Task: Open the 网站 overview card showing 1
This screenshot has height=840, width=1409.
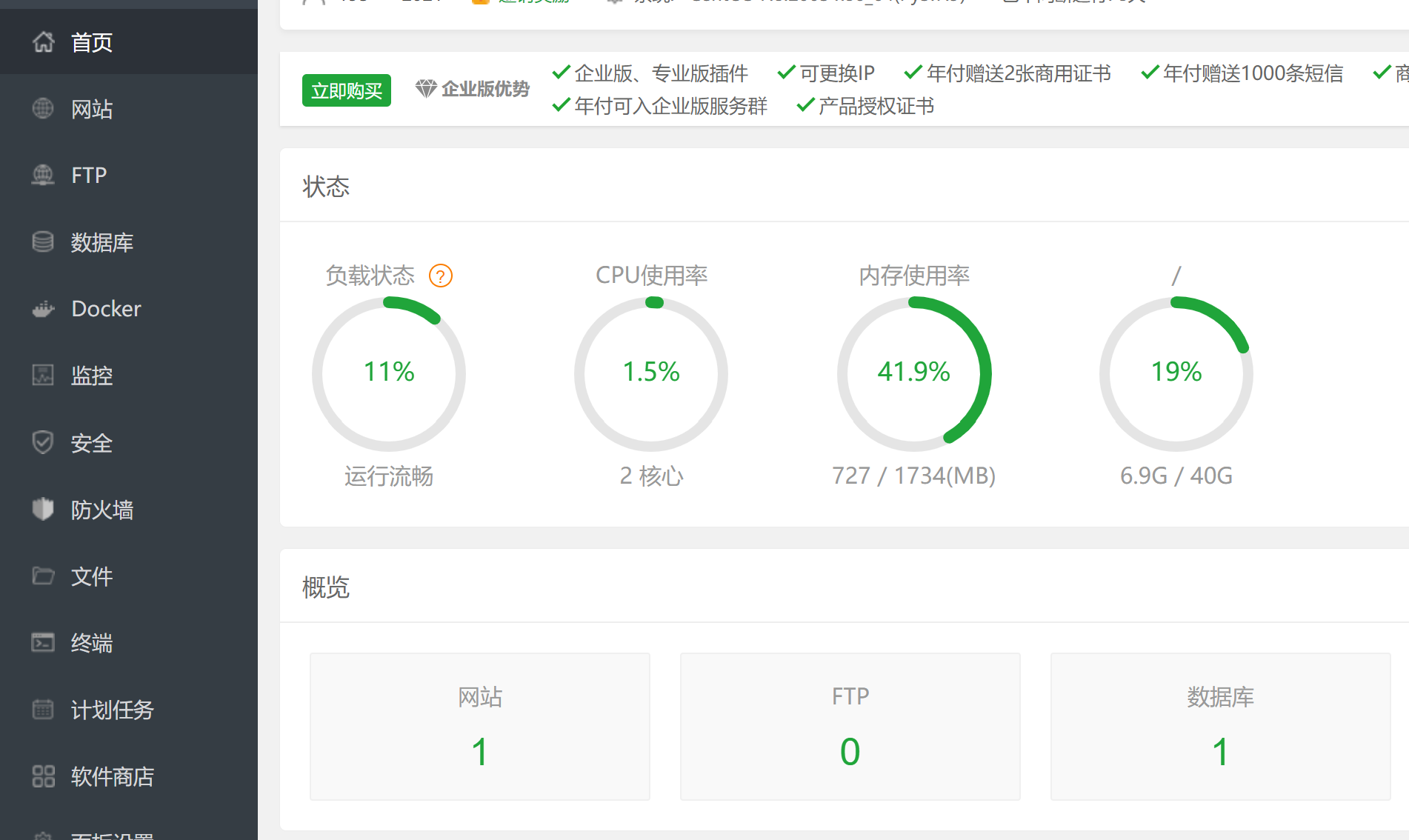Action: click(480, 726)
